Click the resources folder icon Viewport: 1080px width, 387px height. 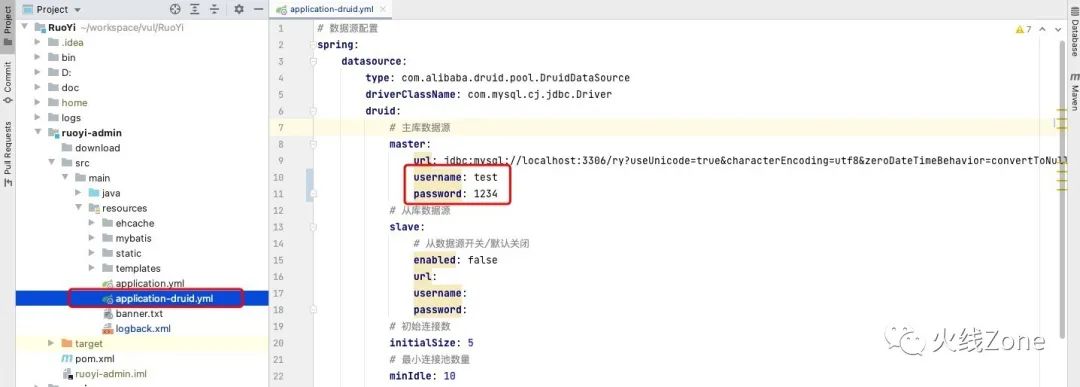(94, 208)
